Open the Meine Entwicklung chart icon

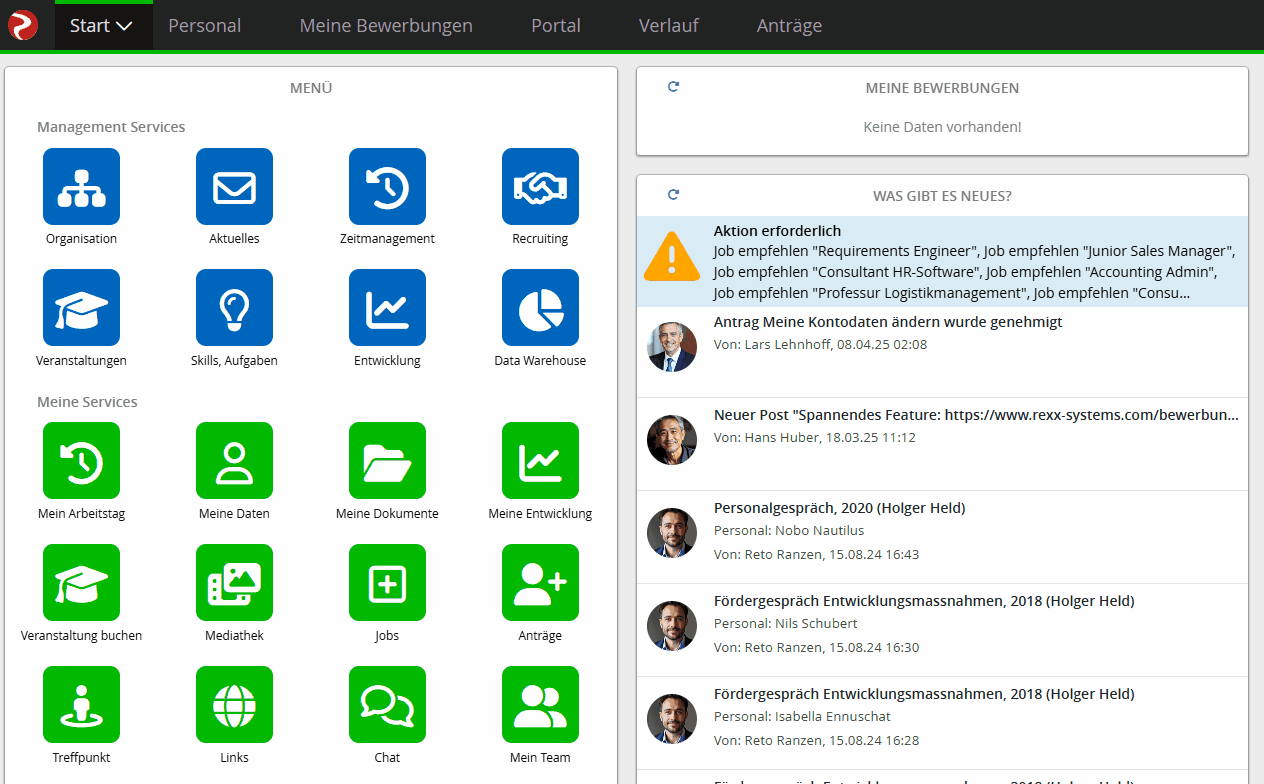click(540, 460)
